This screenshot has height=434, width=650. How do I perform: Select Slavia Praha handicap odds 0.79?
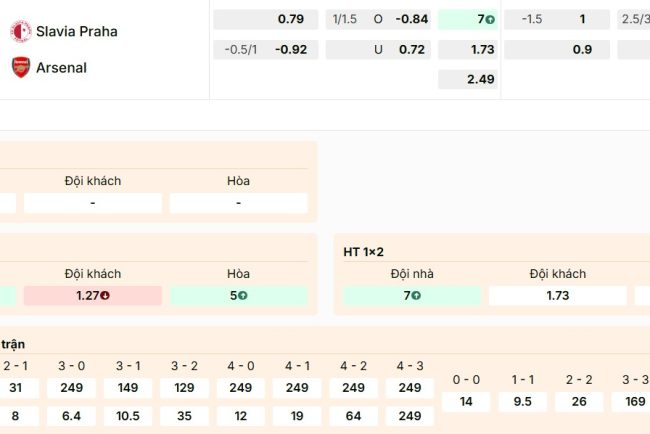265,20
